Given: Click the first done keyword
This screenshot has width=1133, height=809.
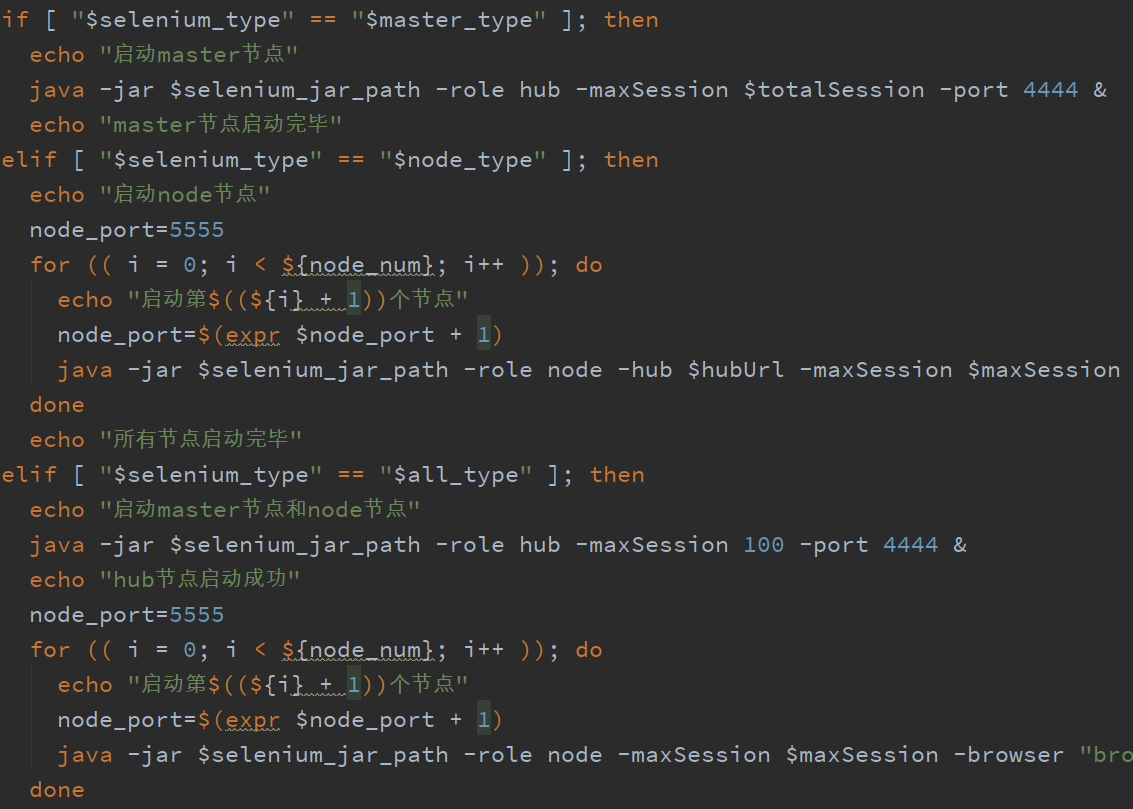Looking at the screenshot, I should click(x=57, y=404).
